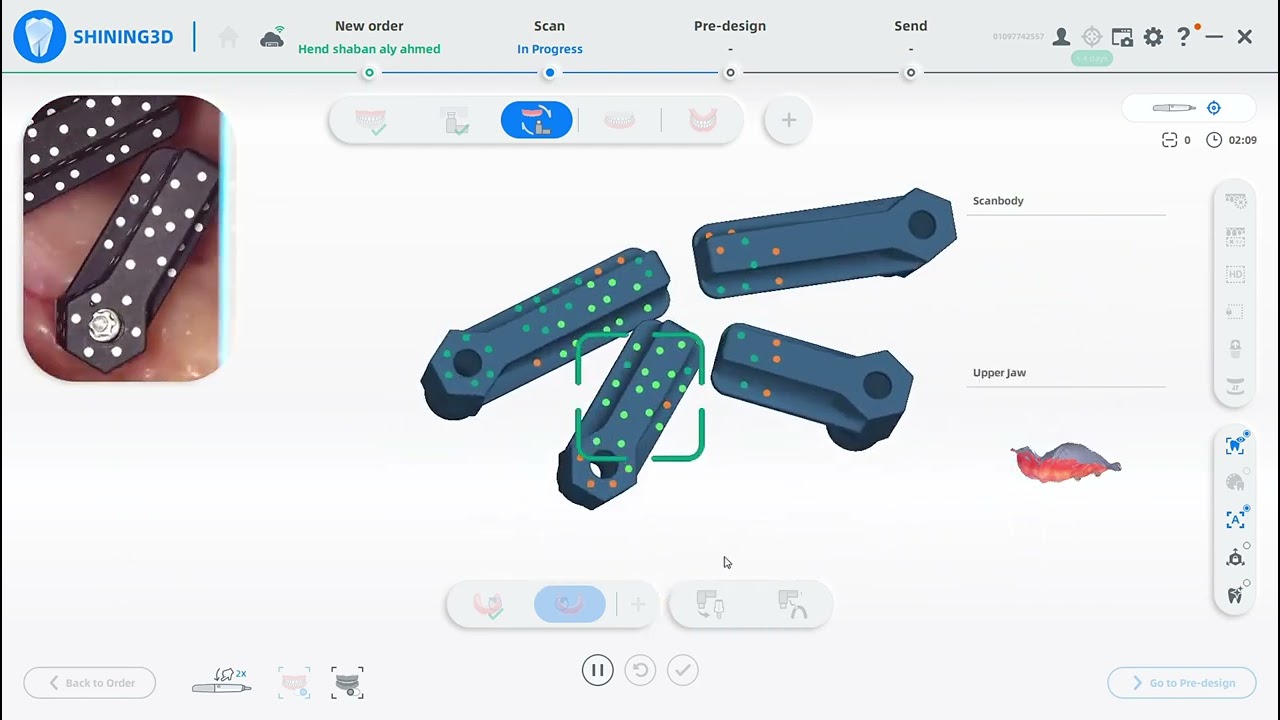Reset the scan with the circular arrow

[x=640, y=670]
